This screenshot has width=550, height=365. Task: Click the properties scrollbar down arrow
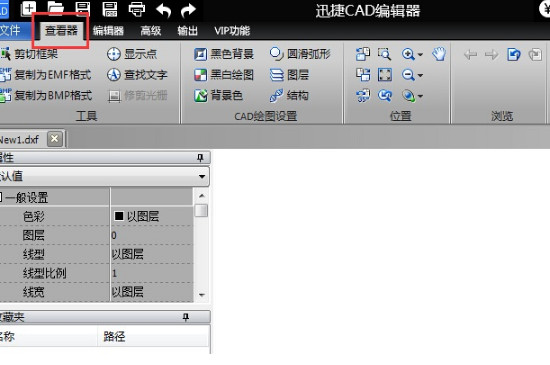202,295
